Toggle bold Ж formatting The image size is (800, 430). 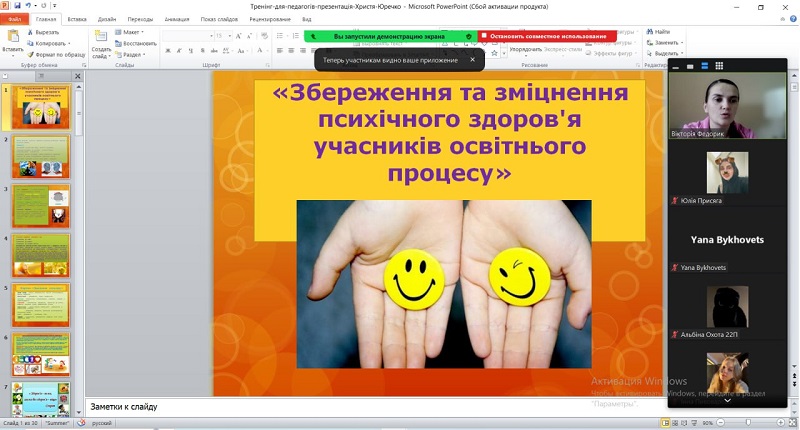tap(168, 50)
